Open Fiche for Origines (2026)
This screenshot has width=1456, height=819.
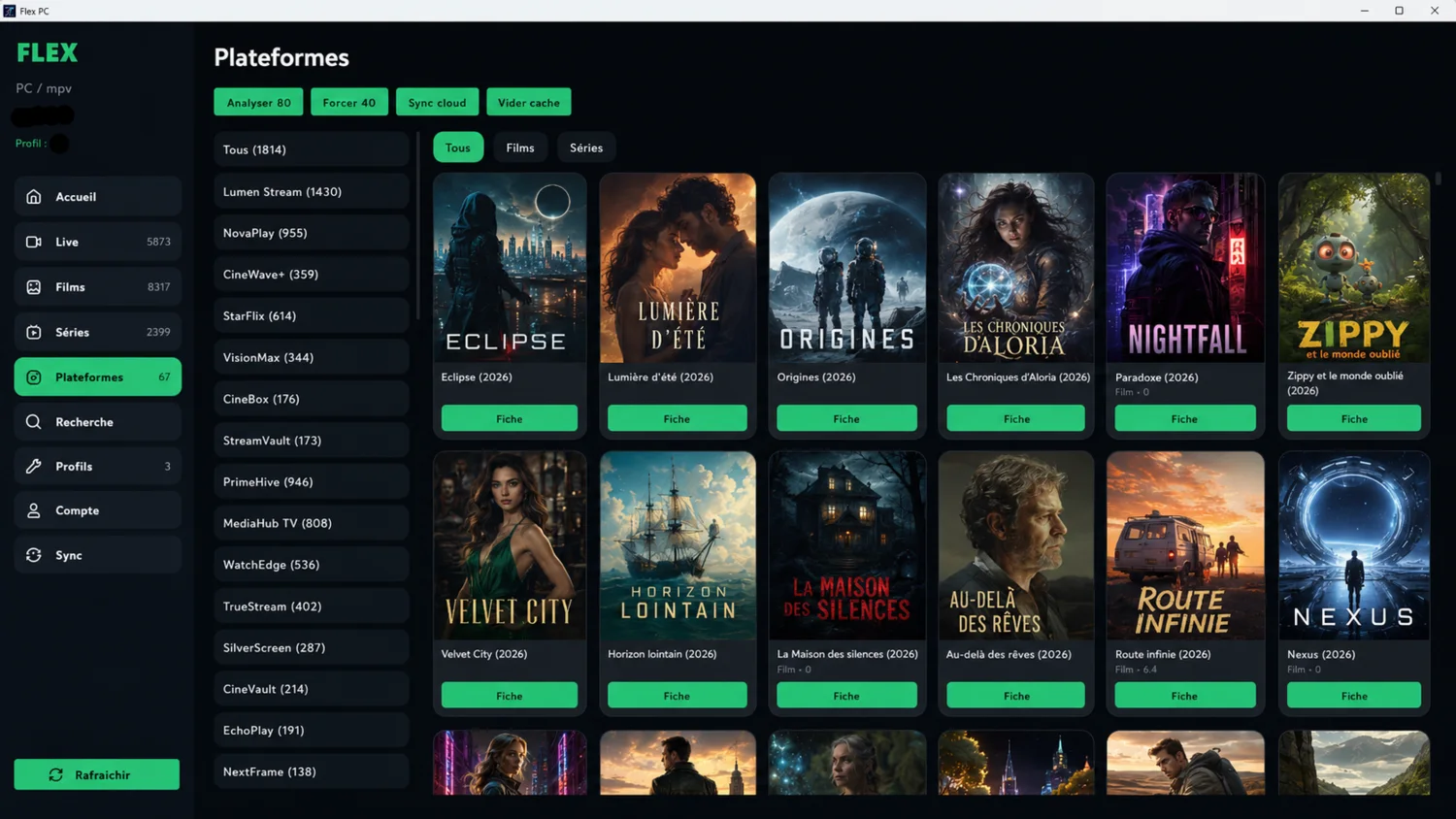click(846, 418)
